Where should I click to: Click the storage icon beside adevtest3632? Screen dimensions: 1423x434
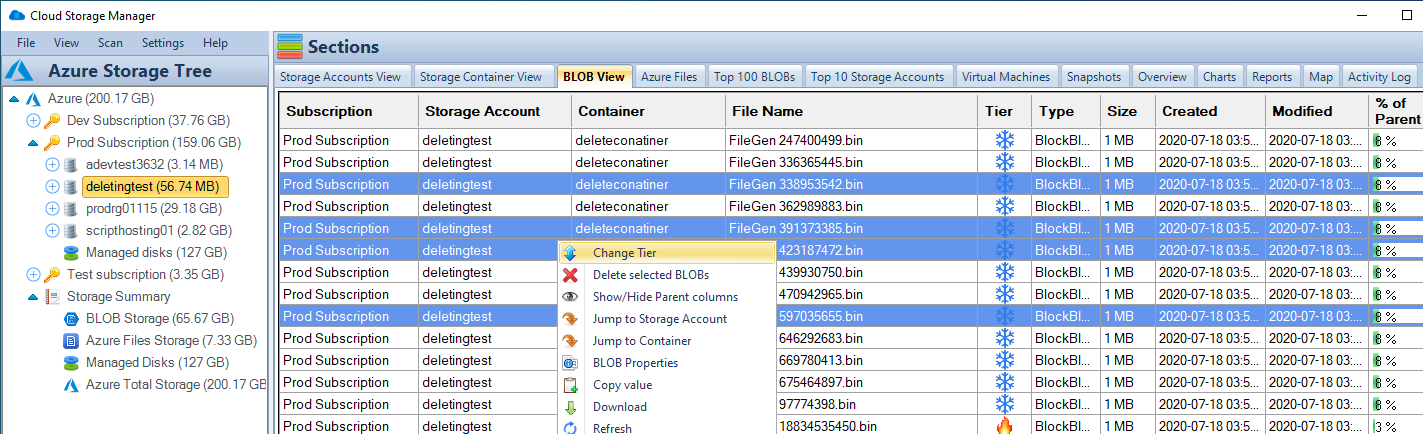pos(70,165)
